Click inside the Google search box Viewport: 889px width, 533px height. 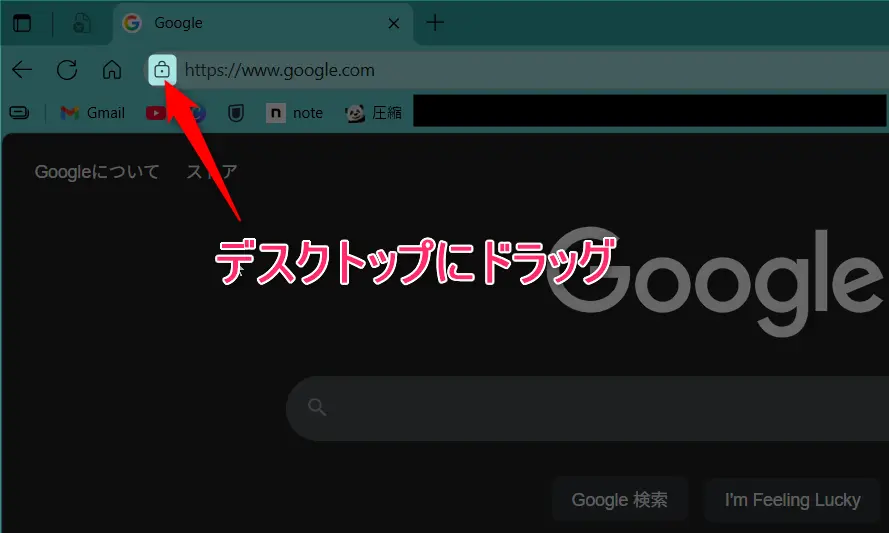tap(600, 408)
